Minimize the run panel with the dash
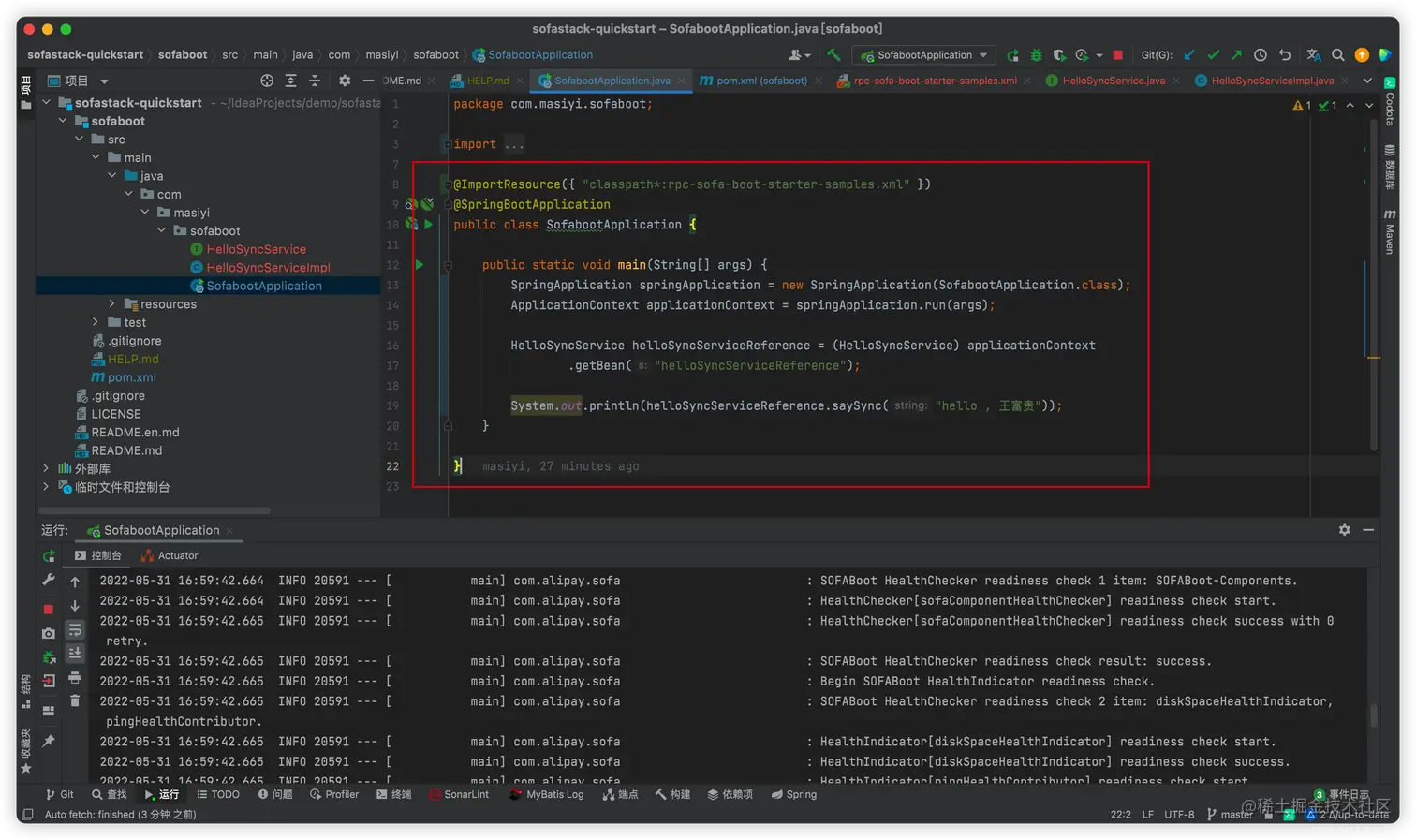This screenshot has height=840, width=1416. pyautogui.click(x=1368, y=530)
